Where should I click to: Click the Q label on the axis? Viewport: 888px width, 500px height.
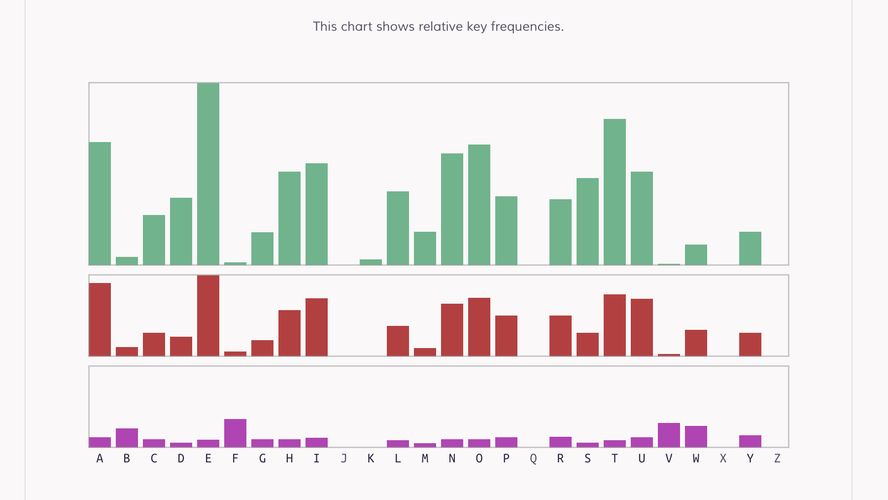[533, 459]
